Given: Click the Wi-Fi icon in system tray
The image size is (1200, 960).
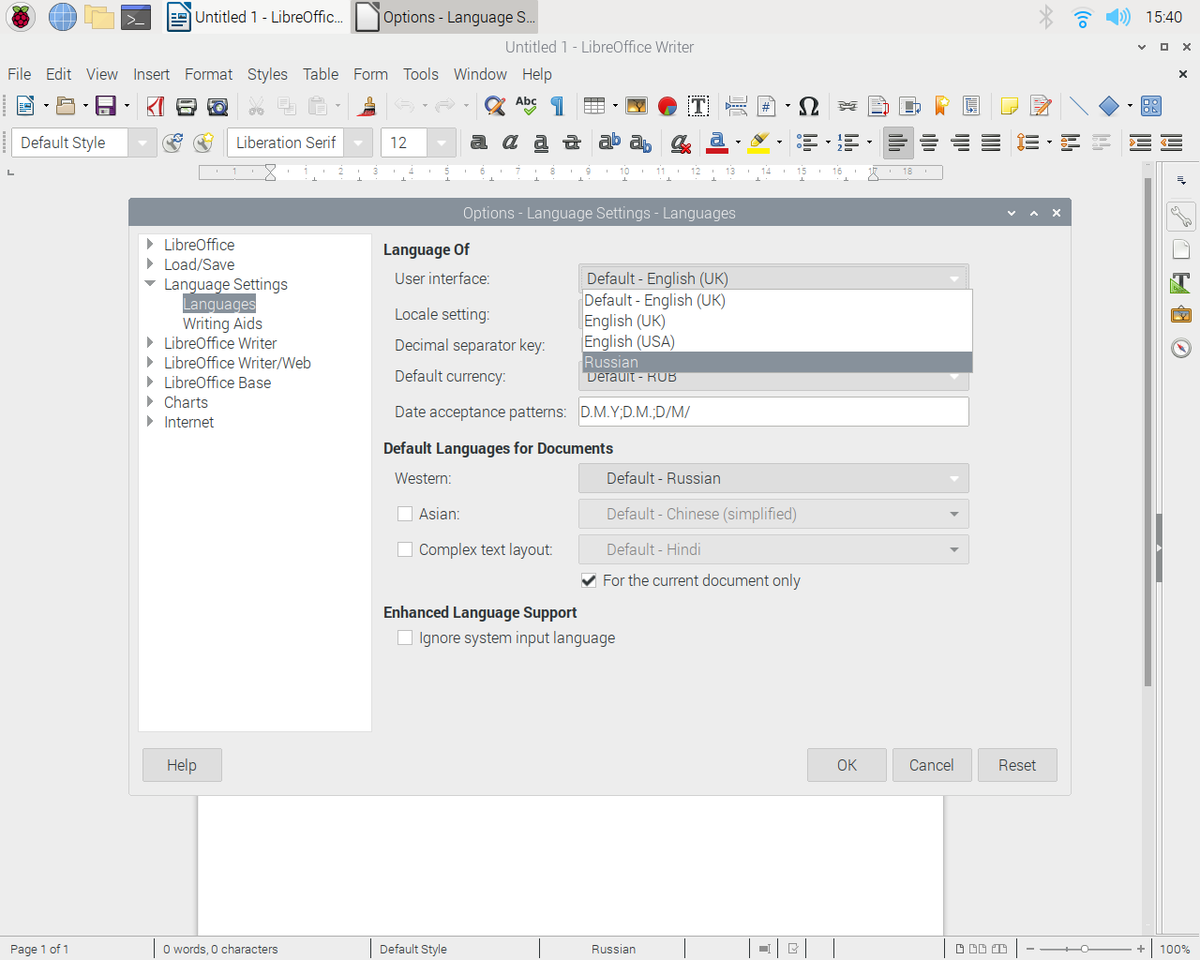Looking at the screenshot, I should coord(1082,17).
